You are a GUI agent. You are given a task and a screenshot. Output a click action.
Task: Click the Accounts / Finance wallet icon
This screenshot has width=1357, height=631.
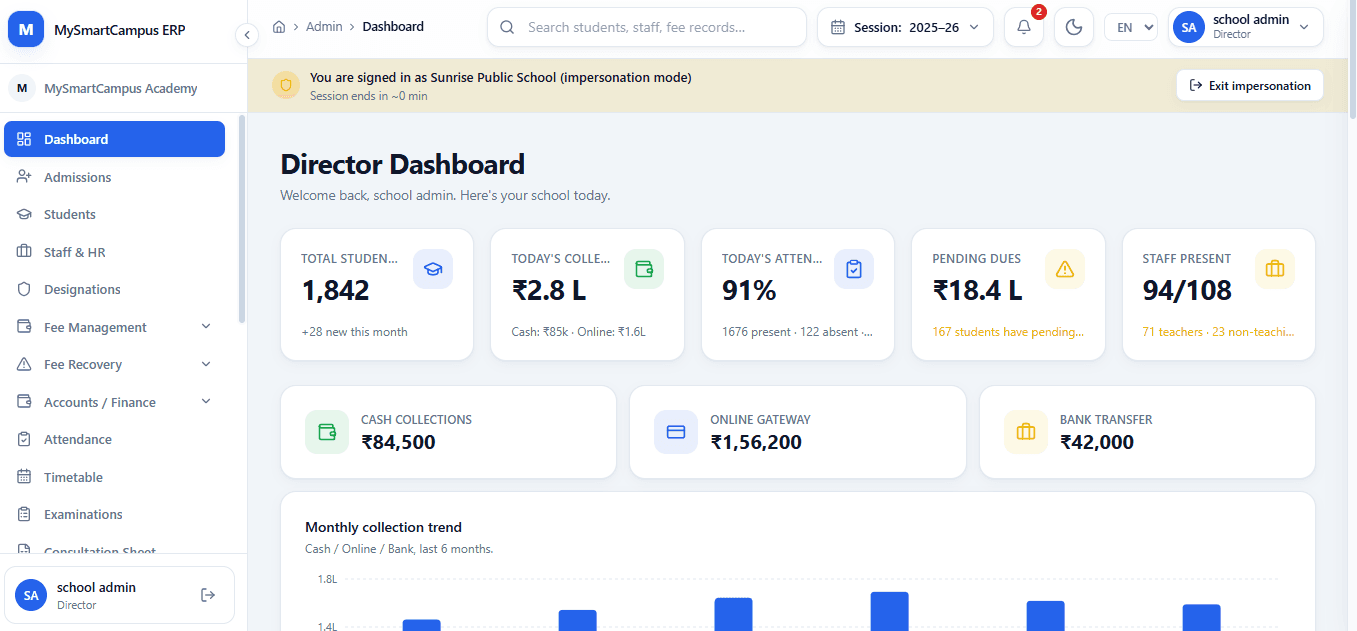pos(25,402)
